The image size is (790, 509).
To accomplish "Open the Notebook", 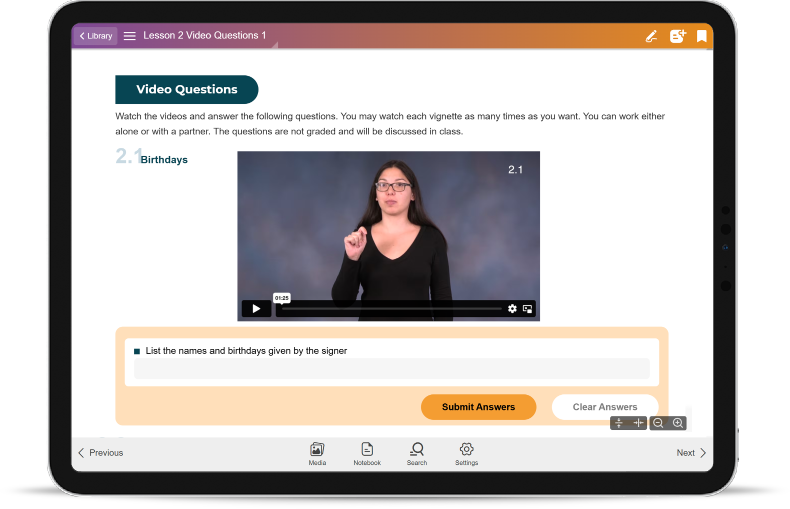I will pos(367,453).
